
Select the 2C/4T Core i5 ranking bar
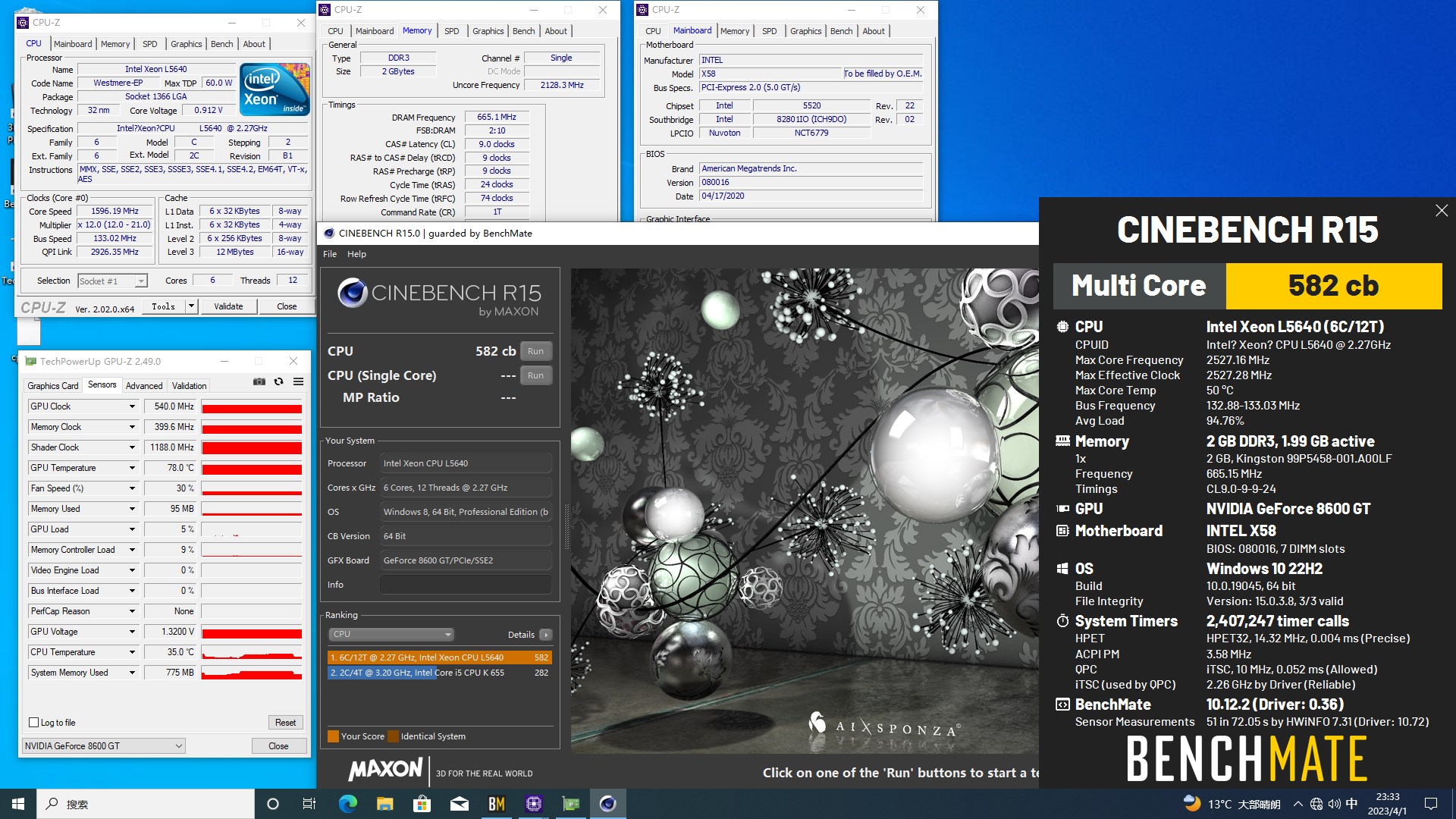tap(440, 673)
